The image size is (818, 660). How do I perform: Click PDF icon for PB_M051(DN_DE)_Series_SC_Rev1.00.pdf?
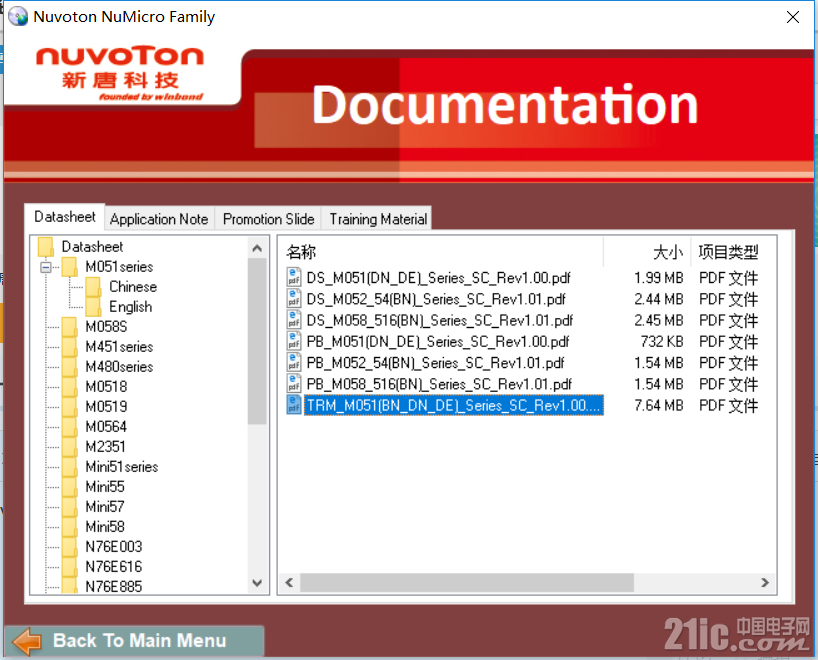pyautogui.click(x=294, y=341)
